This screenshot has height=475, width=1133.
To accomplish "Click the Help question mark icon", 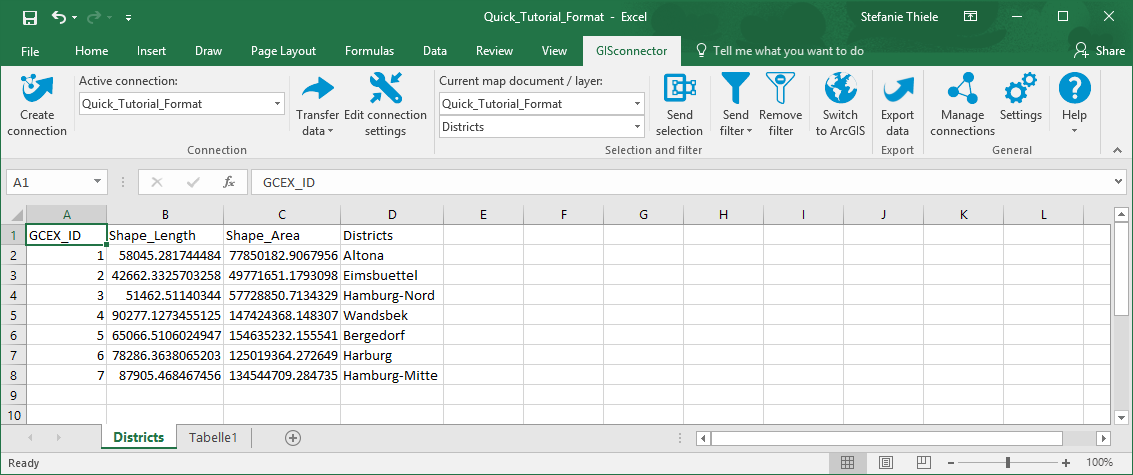I will coord(1074,87).
